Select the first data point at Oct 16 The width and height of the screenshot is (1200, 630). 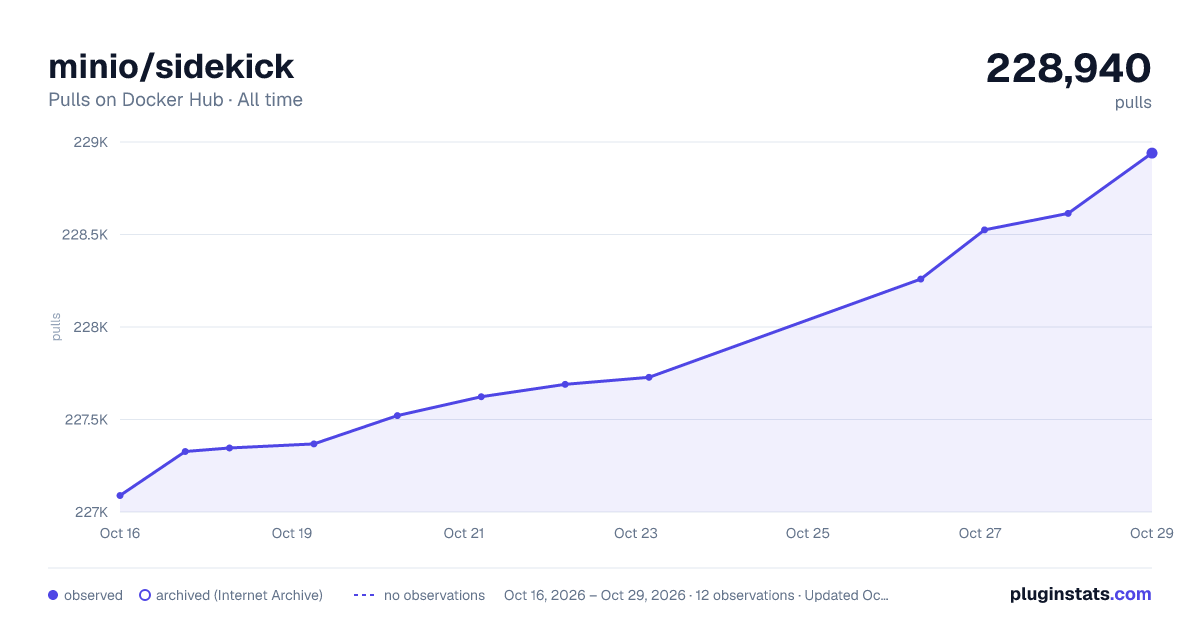click(x=120, y=495)
